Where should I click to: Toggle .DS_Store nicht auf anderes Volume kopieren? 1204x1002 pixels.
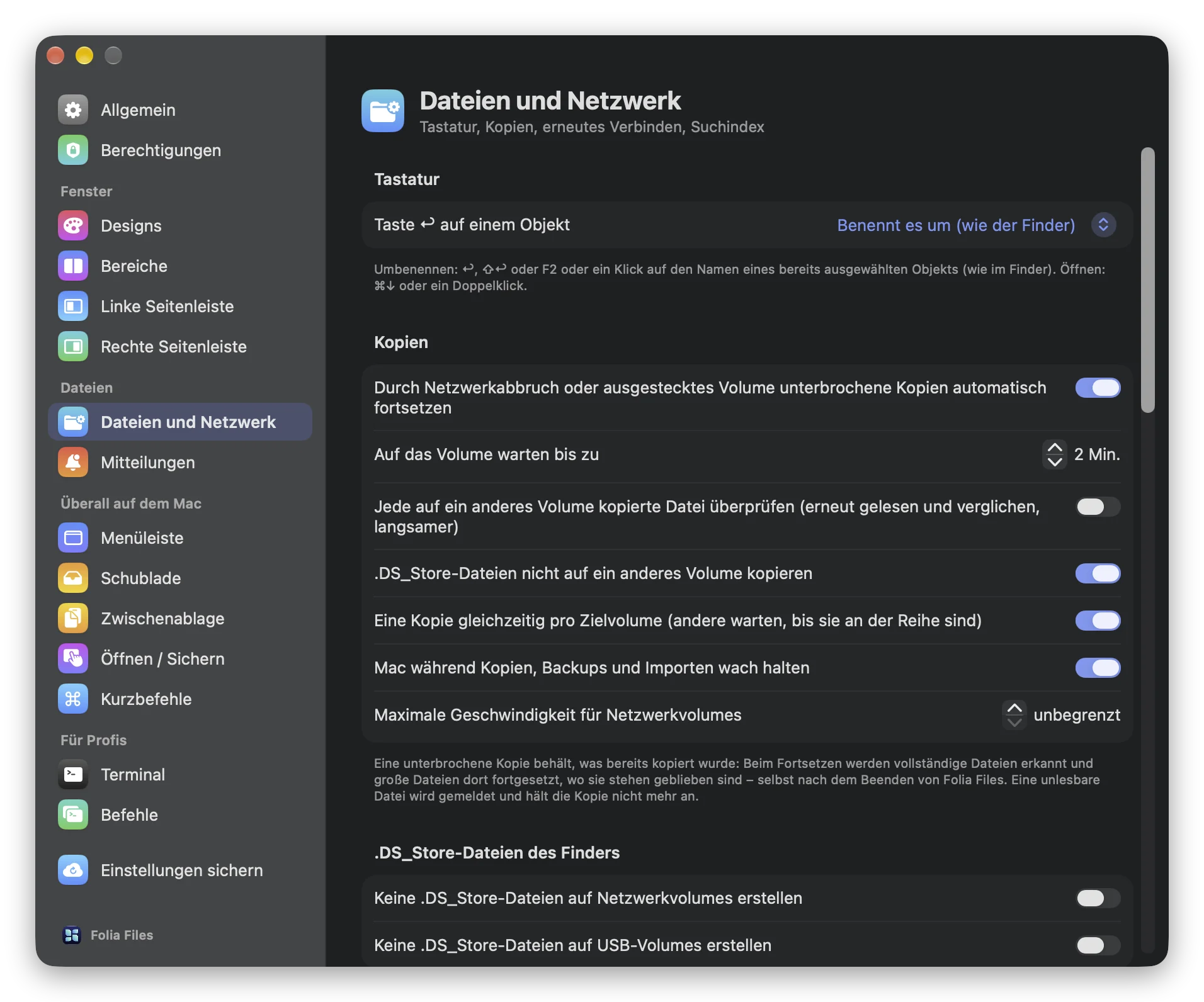[1098, 573]
